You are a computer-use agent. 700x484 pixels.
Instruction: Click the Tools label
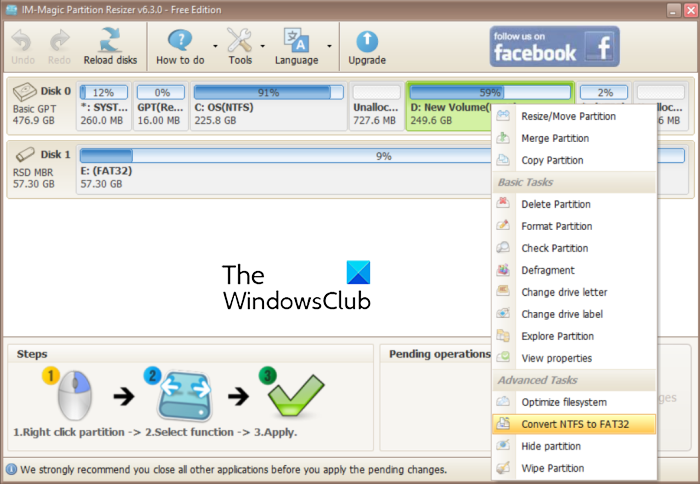(240, 60)
